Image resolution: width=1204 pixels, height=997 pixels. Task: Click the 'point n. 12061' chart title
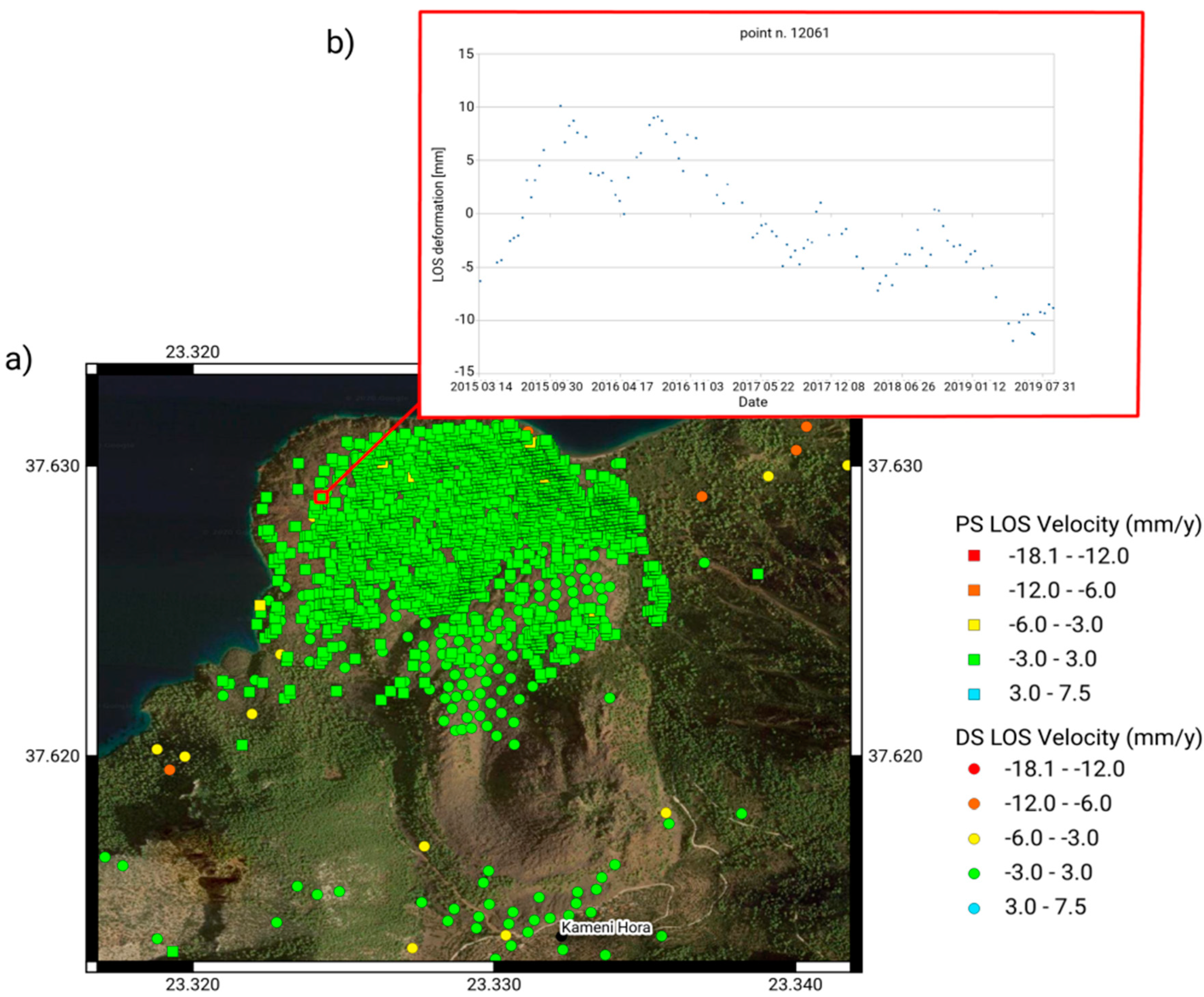(784, 33)
